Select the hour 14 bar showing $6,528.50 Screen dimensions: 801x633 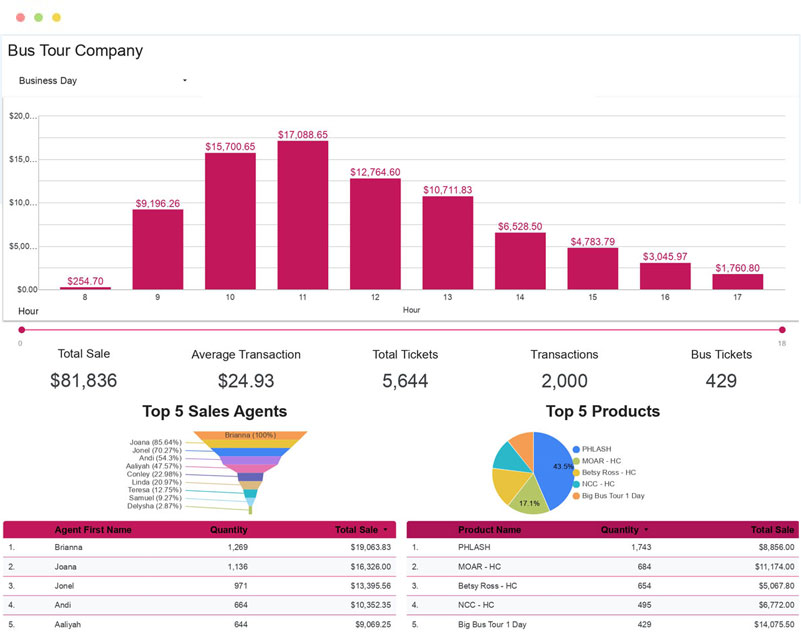[520, 261]
